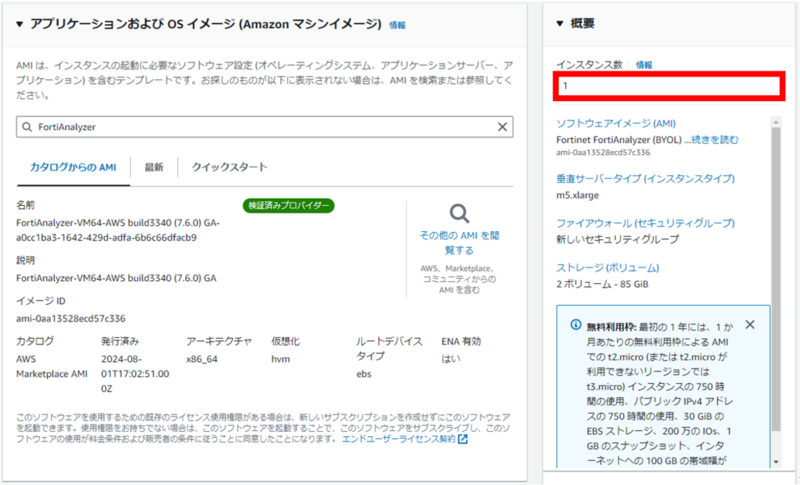
Task: Click the ebs root device type value
Action: click(364, 374)
